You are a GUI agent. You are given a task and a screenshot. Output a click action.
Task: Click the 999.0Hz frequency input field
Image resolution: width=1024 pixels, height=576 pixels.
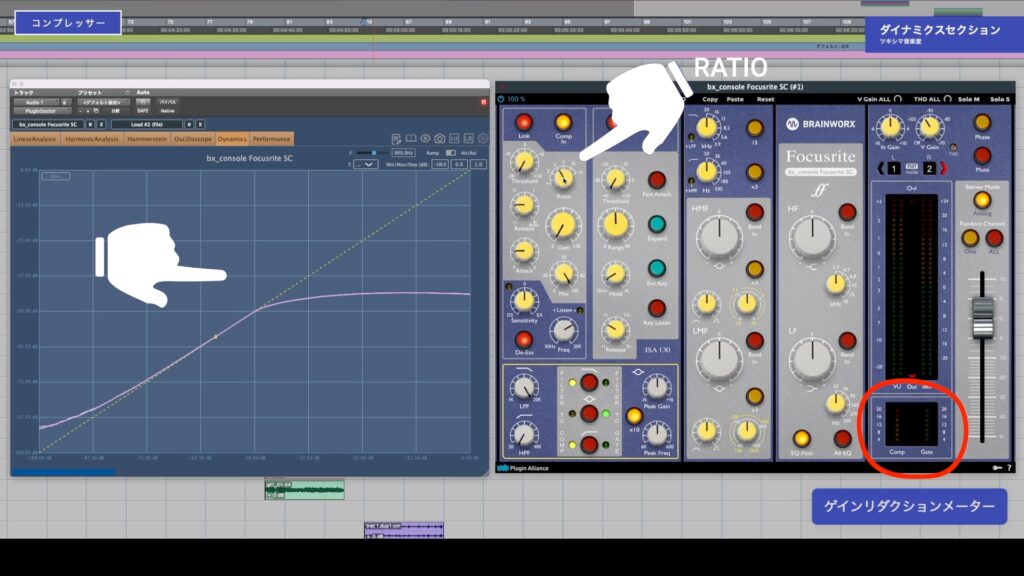tap(403, 153)
